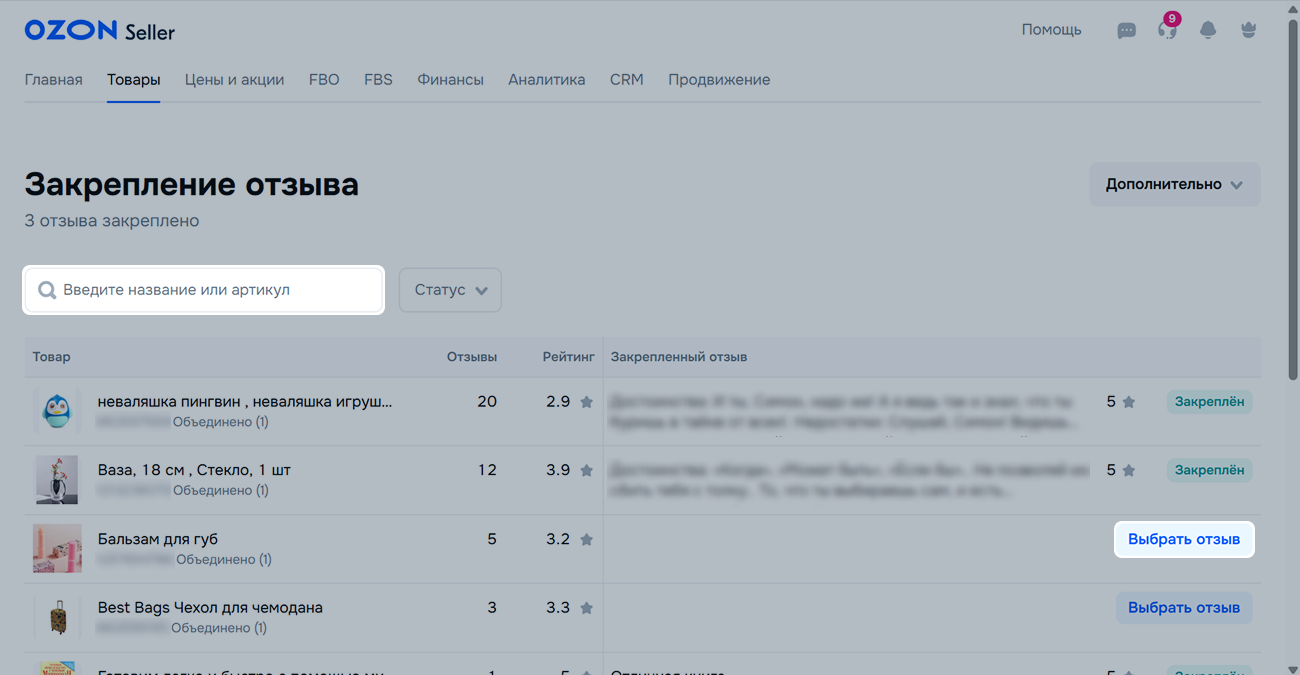Open the Продвижение tab
1300x675 pixels.
click(719, 80)
